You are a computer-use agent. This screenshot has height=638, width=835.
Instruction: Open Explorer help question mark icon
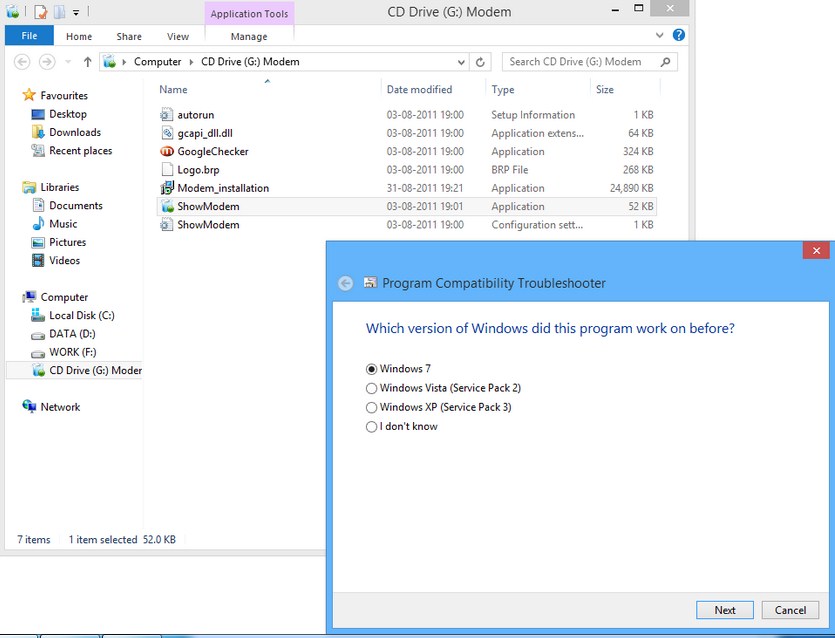[x=678, y=35]
